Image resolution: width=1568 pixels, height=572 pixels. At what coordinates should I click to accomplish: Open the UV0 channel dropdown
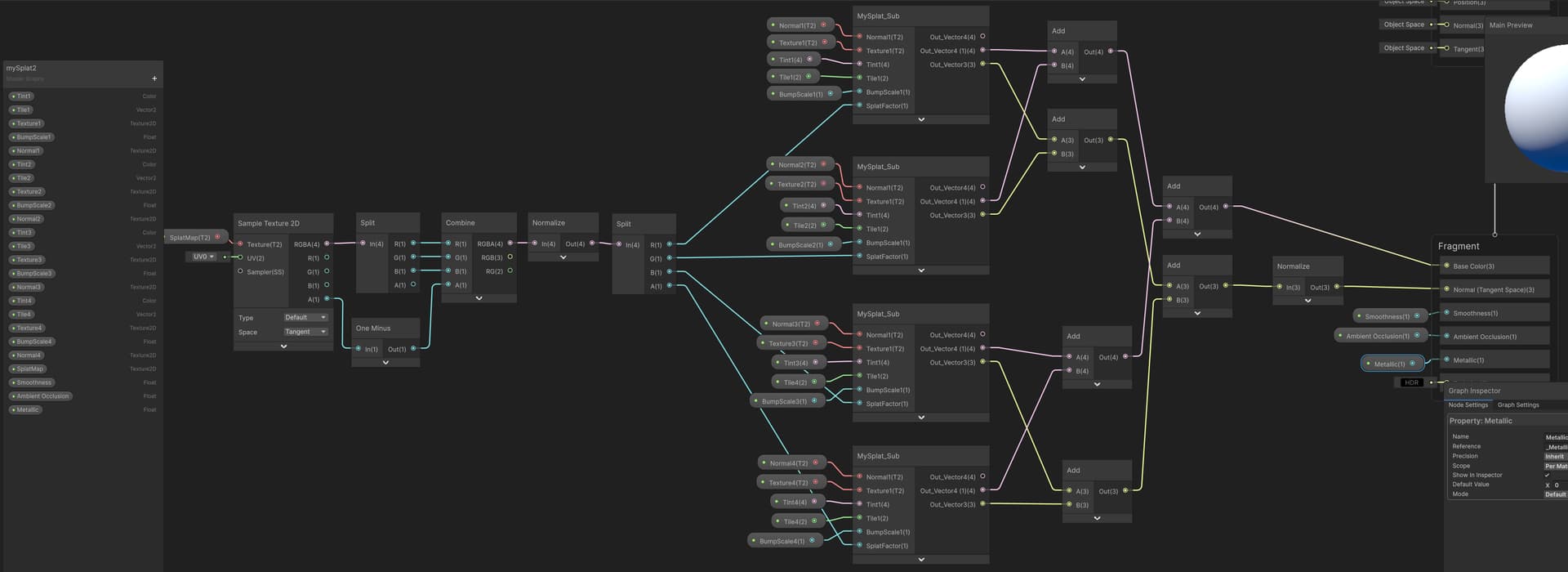[203, 257]
